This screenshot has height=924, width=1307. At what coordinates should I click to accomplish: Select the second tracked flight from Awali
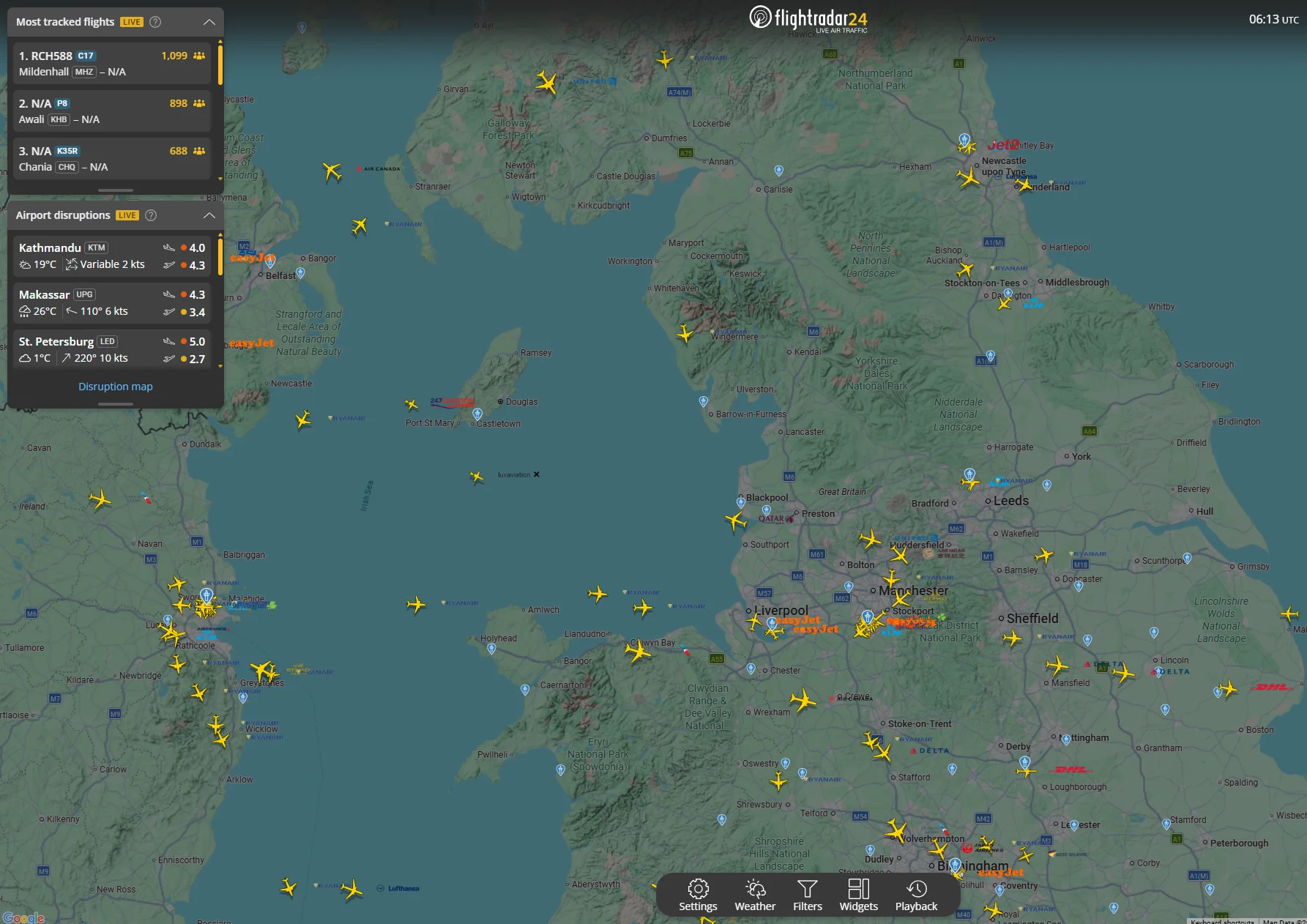click(x=111, y=111)
